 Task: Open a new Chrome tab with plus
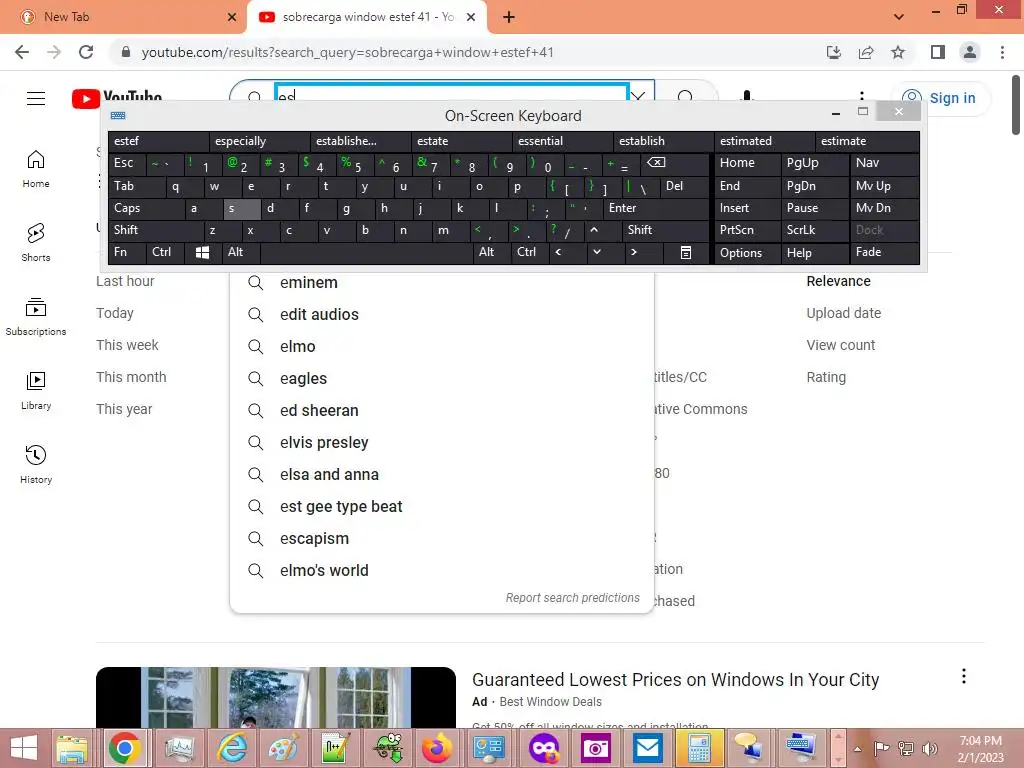coord(509,18)
